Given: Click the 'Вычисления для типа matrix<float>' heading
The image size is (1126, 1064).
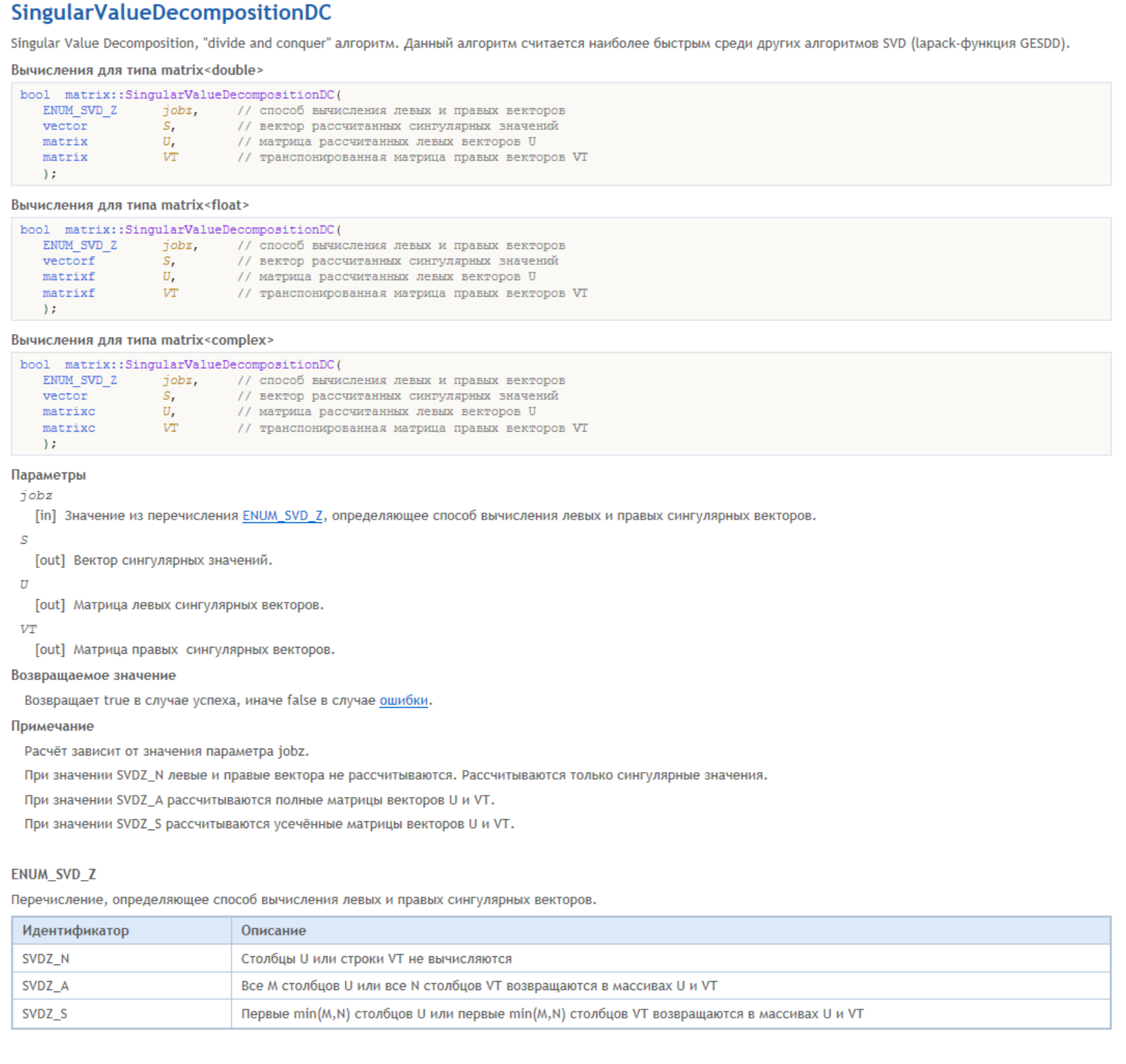Looking at the screenshot, I should pyautogui.click(x=130, y=205).
